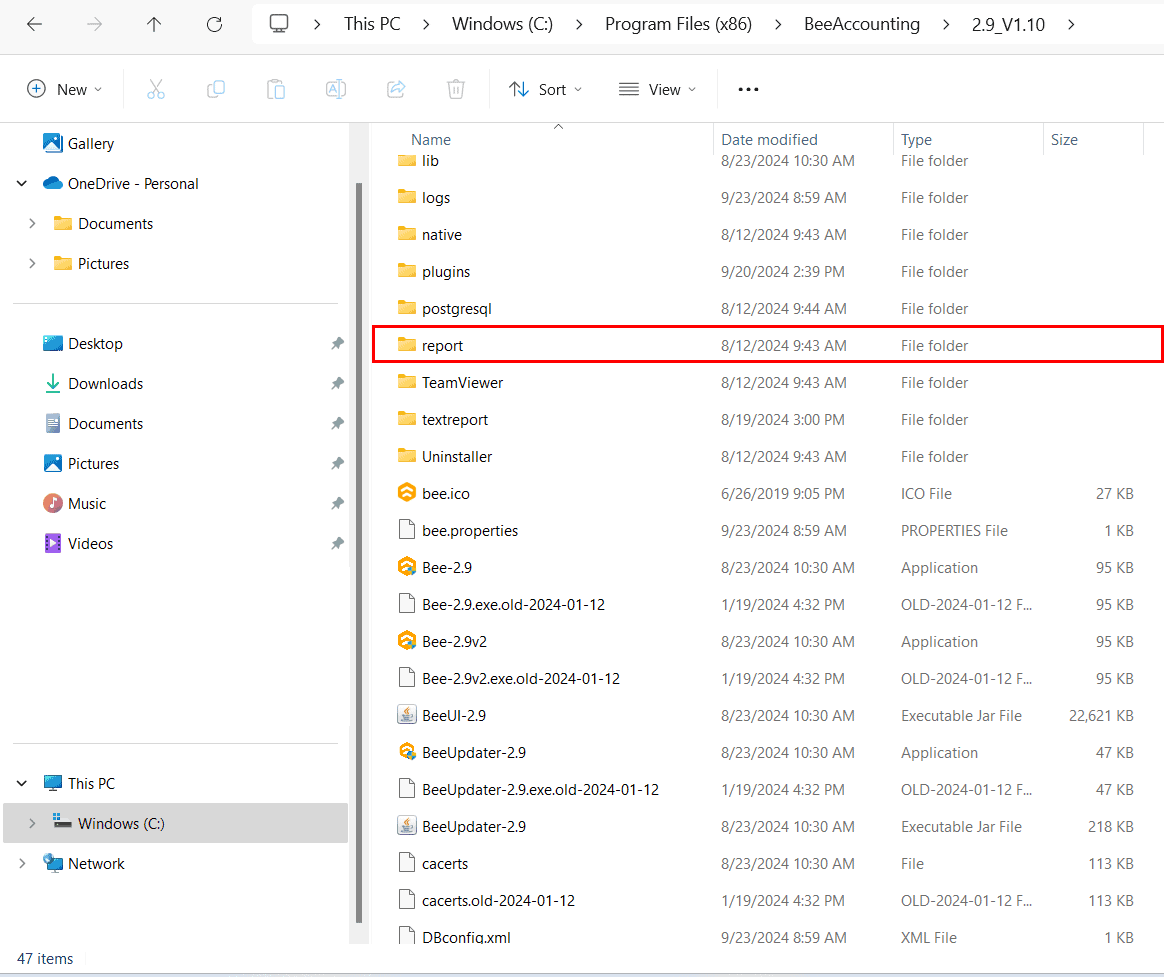Open the New item dropdown
Screen dimensions: 1164x977
[x=65, y=89]
